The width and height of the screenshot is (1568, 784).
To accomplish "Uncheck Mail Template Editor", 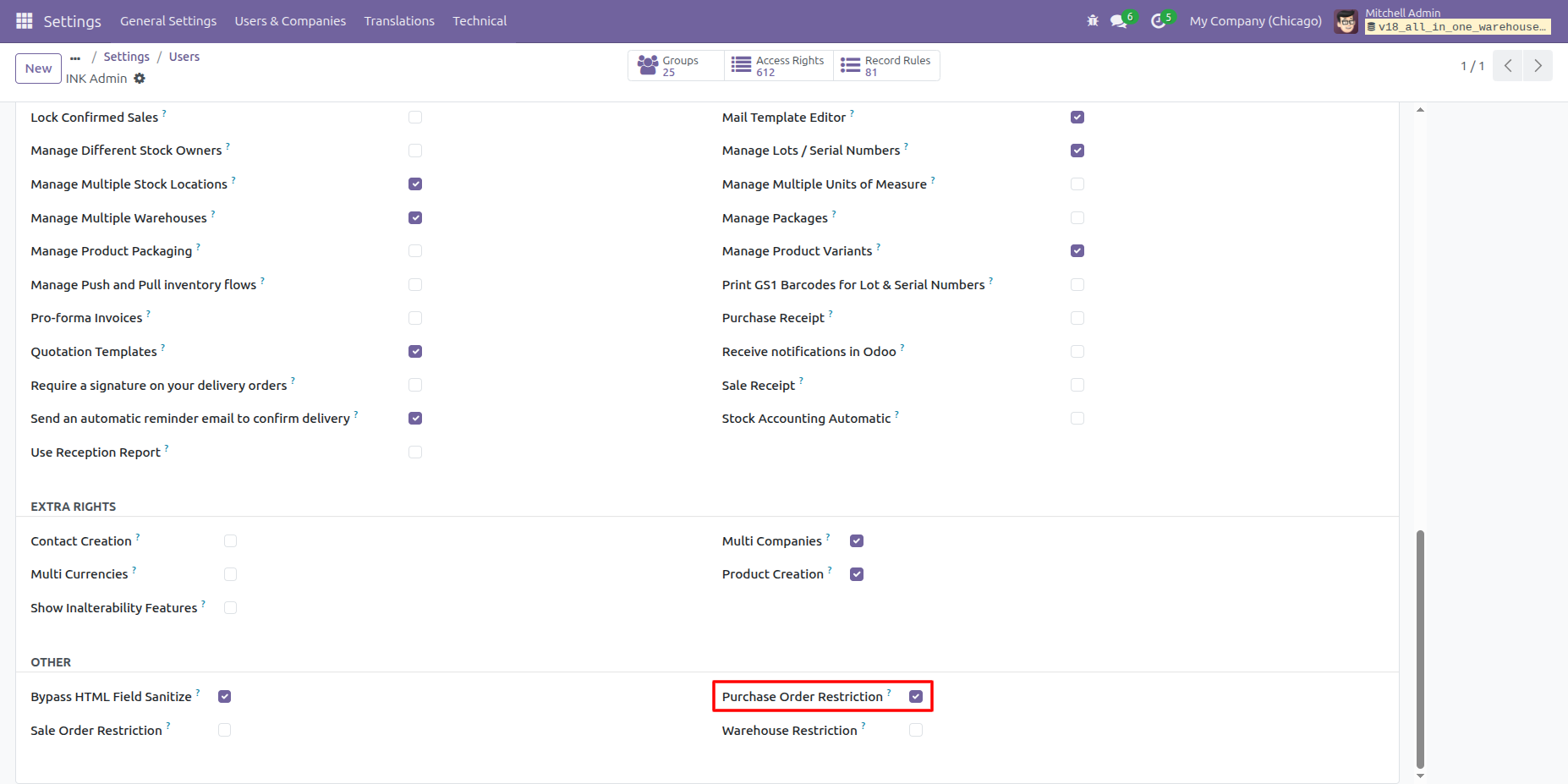I will [x=1077, y=117].
